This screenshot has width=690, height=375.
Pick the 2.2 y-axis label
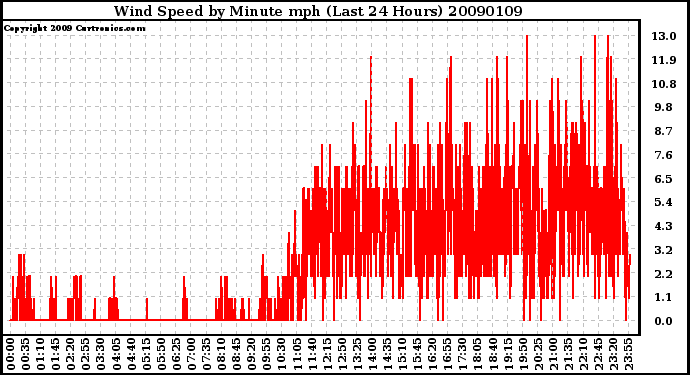click(x=664, y=274)
